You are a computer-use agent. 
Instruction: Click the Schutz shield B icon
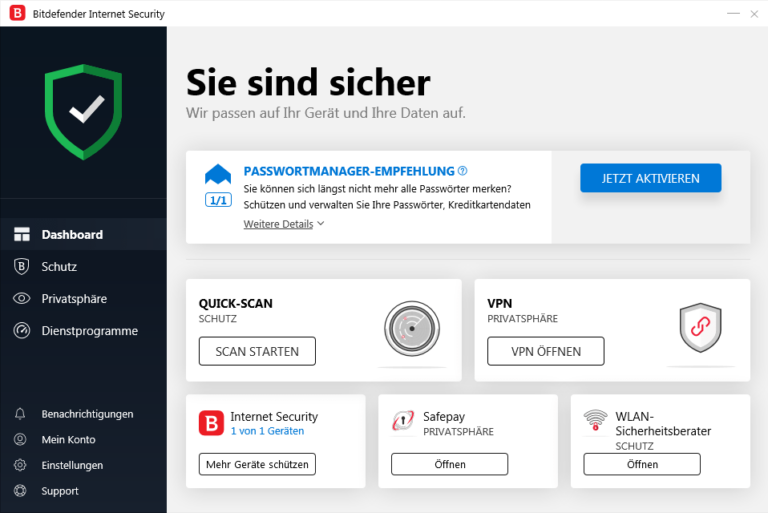(x=21, y=267)
